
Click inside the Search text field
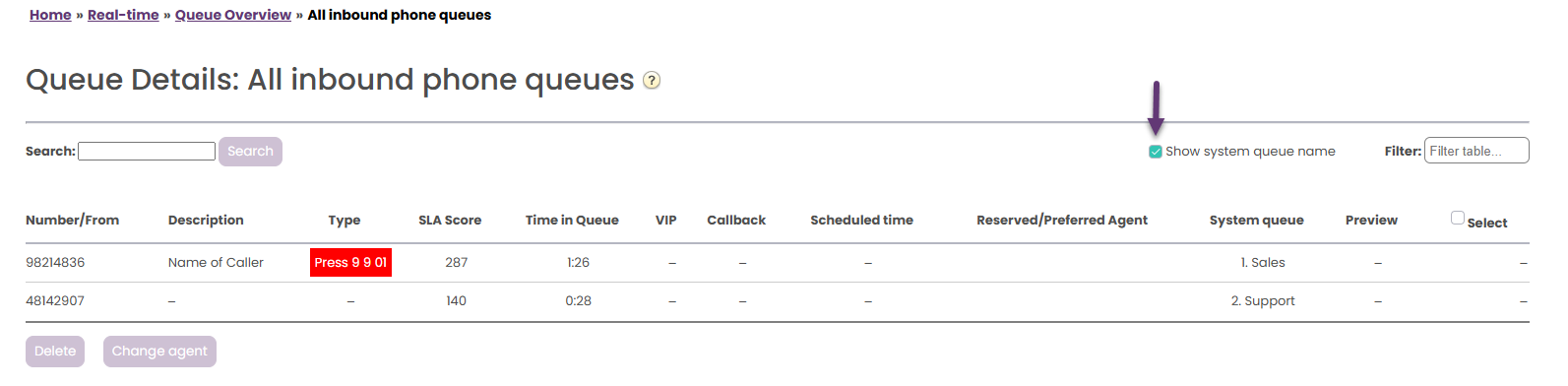147,152
